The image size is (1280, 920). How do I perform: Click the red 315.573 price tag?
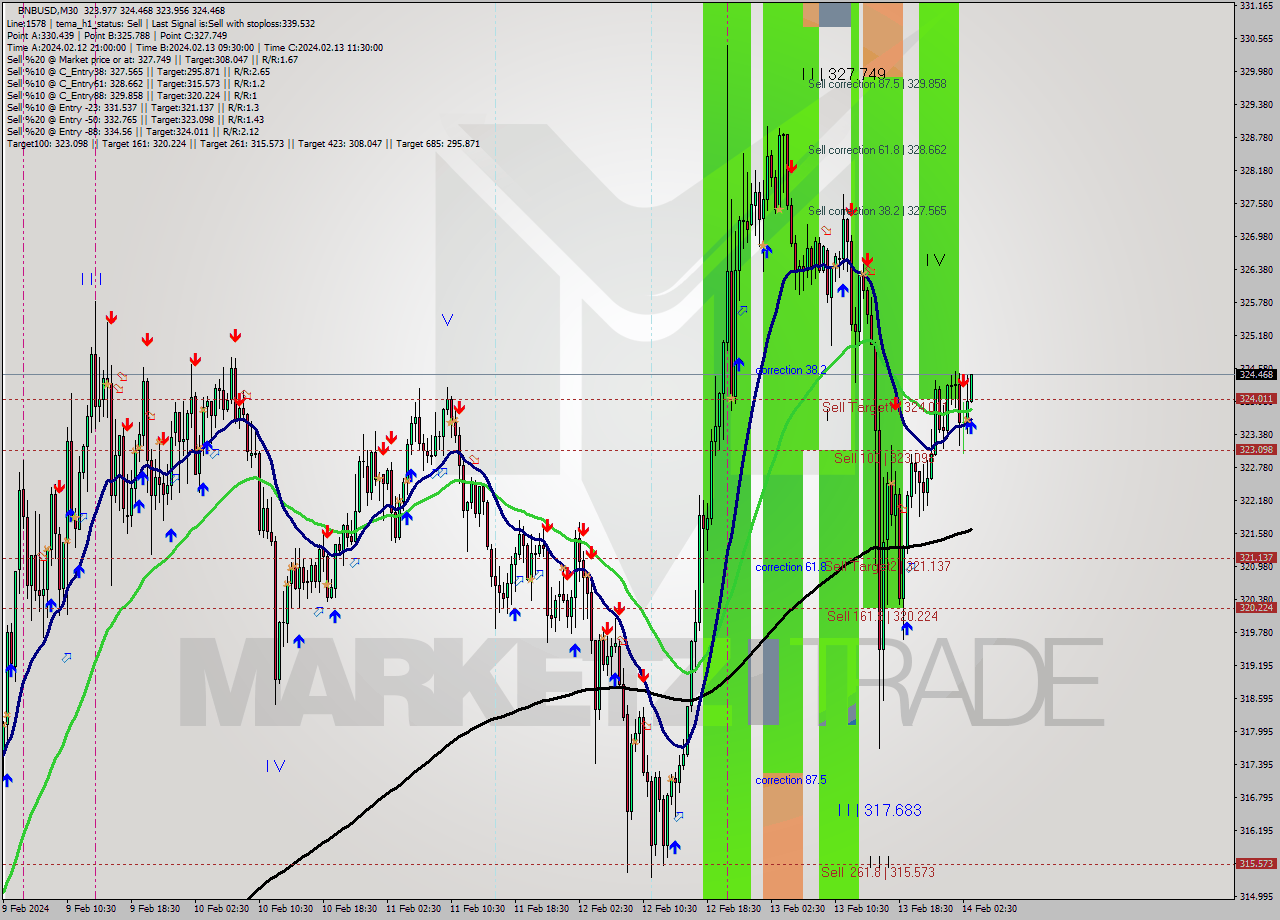pos(1256,864)
